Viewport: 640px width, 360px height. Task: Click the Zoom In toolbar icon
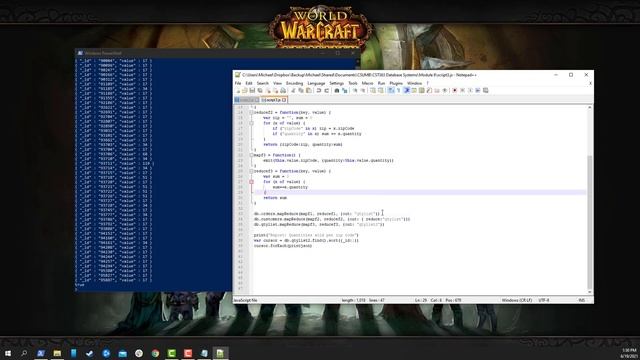click(x=355, y=90)
